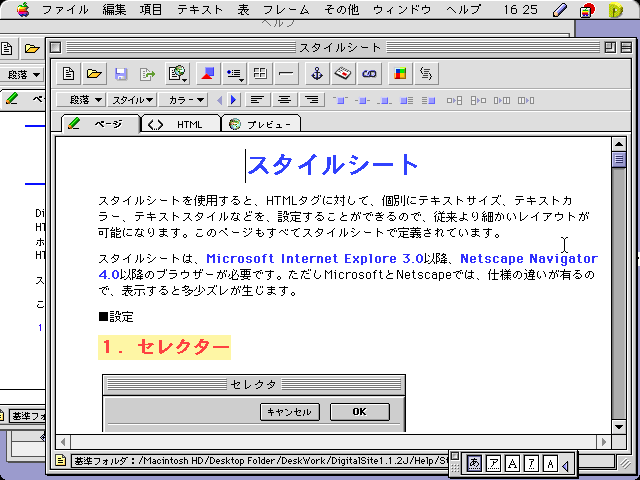
Task: Align text right
Action: tap(312, 100)
